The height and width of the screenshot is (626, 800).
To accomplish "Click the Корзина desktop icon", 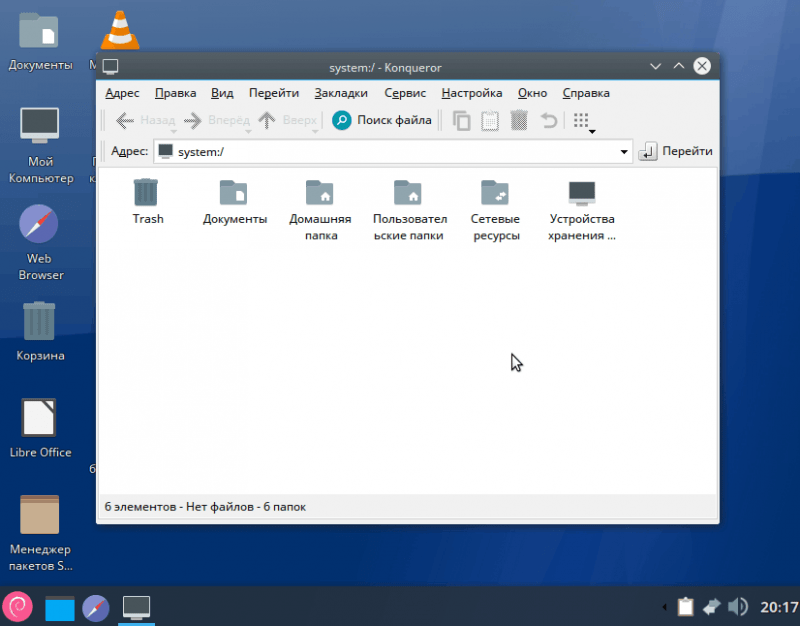I will pyautogui.click(x=40, y=331).
